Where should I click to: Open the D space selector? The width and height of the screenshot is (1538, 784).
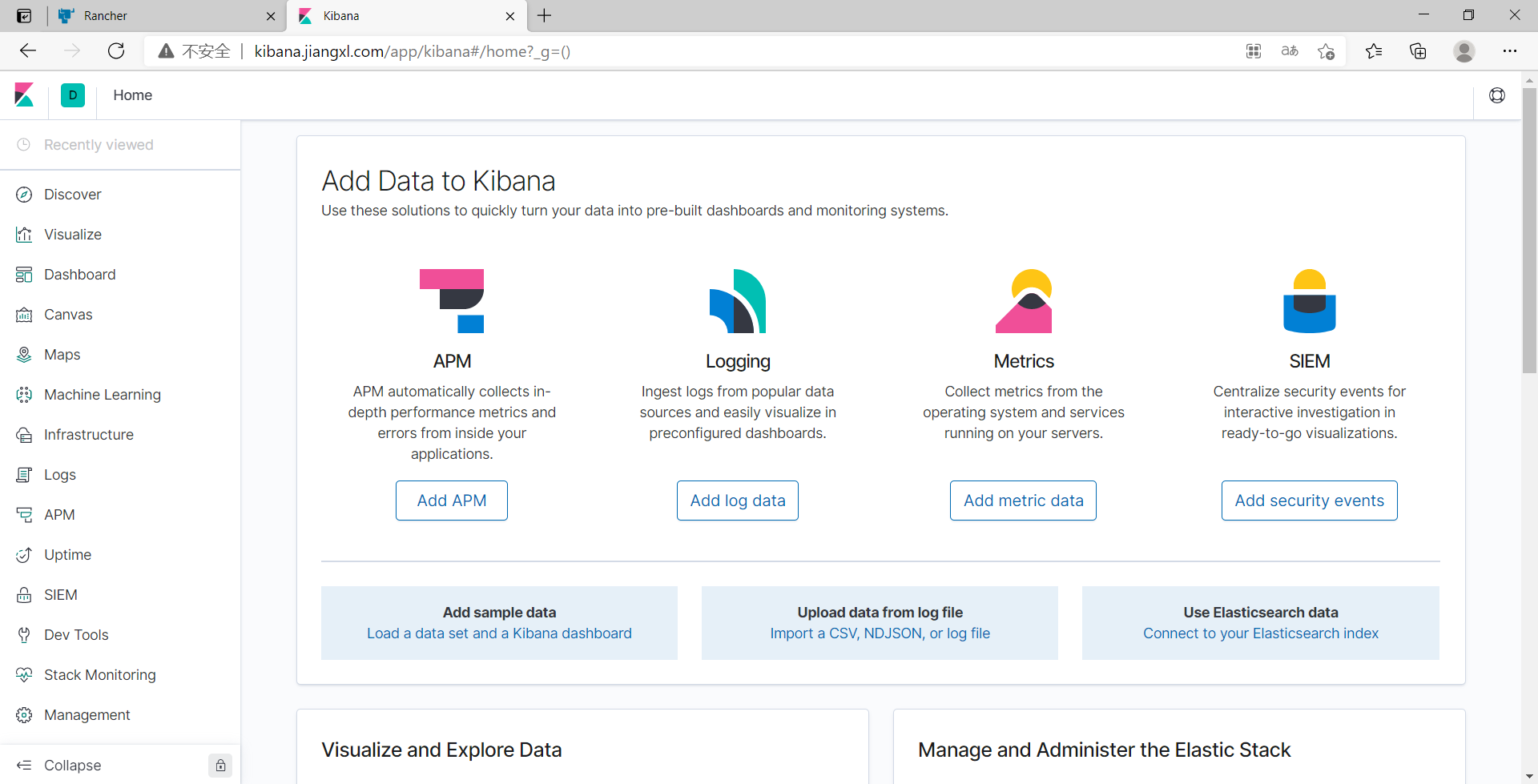click(x=73, y=95)
